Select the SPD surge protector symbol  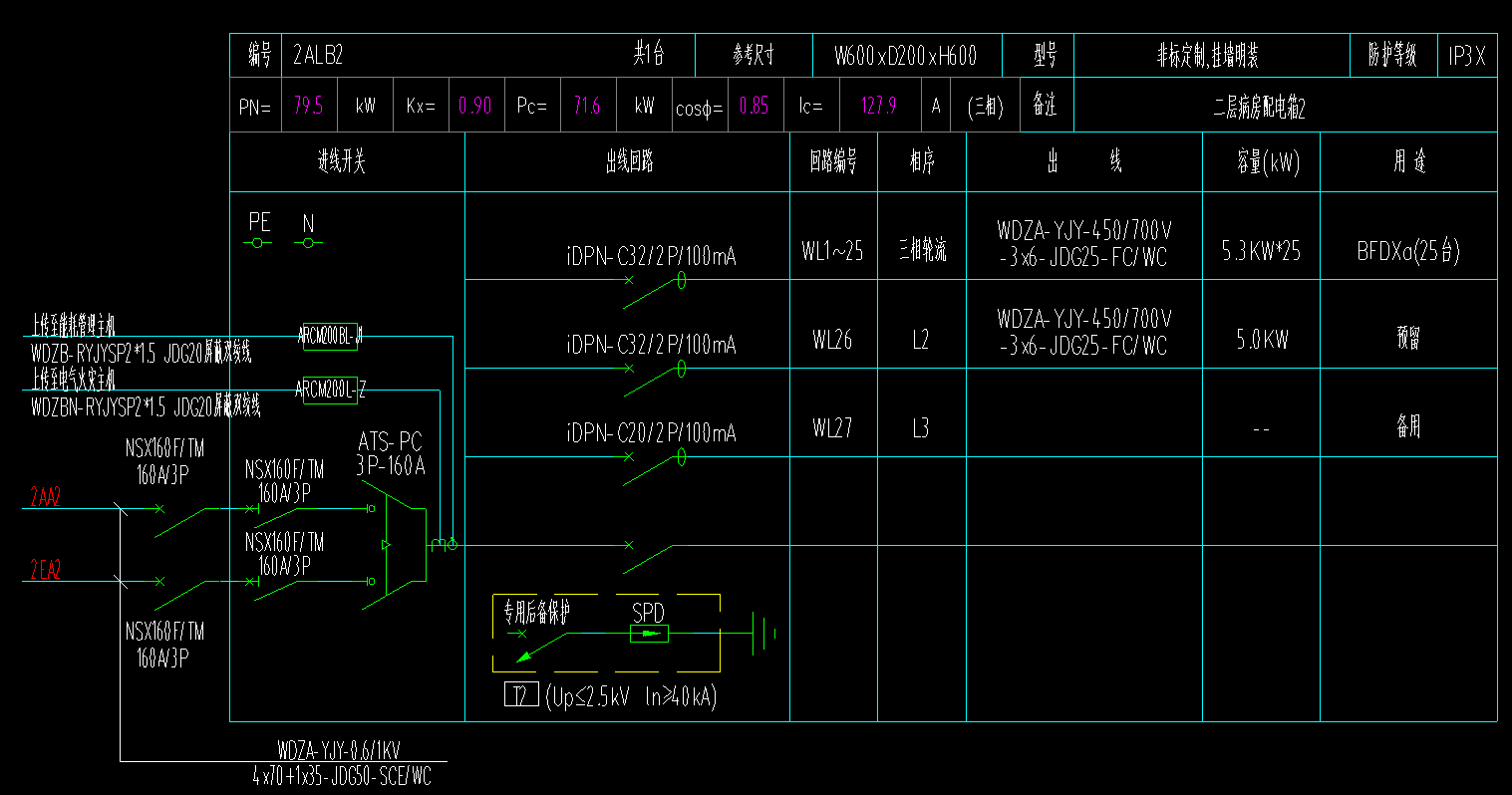[x=648, y=632]
